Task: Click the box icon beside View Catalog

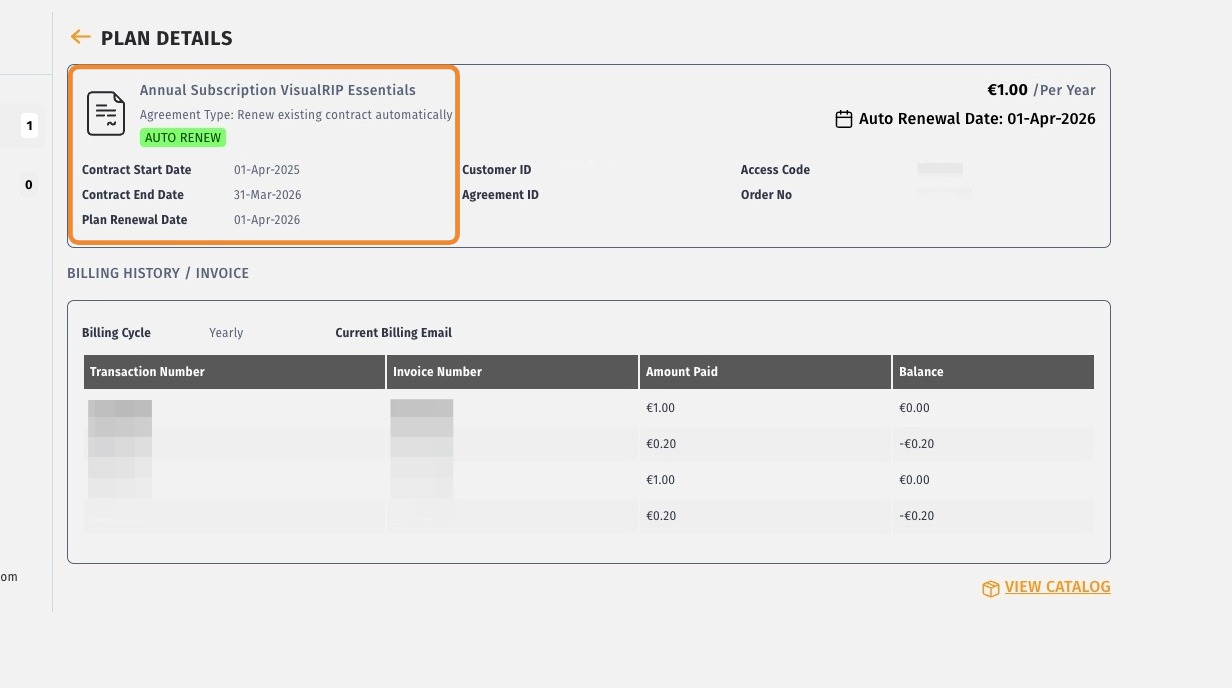Action: point(991,588)
